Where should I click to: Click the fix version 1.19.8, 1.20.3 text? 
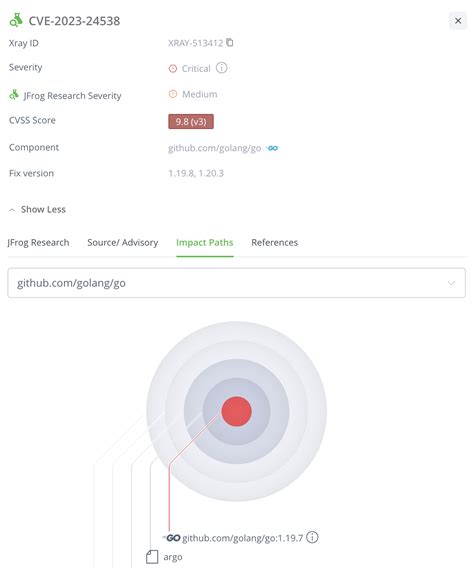tap(196, 173)
